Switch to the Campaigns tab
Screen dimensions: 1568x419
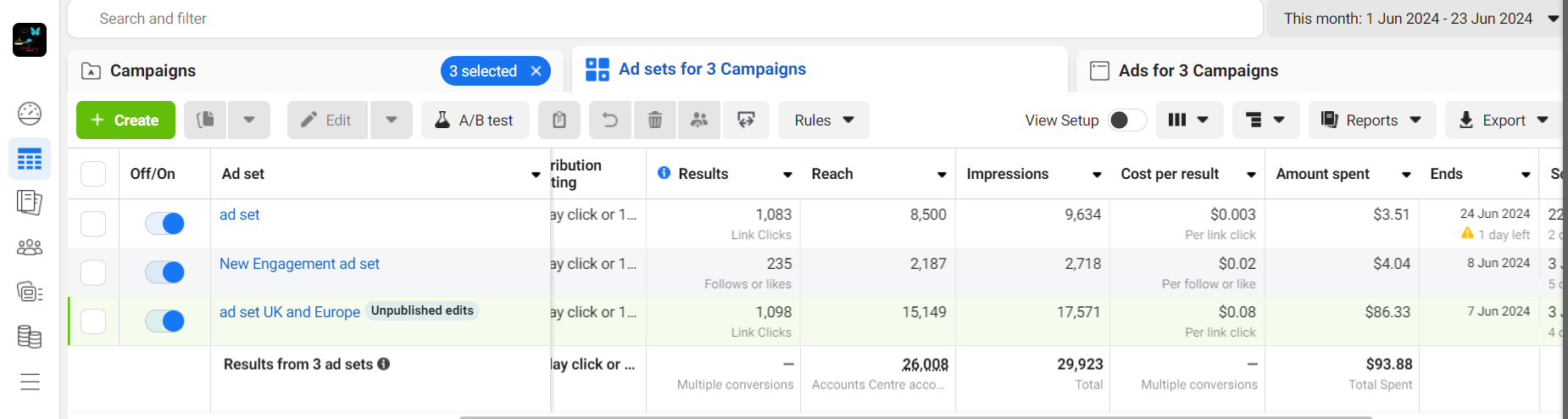153,71
